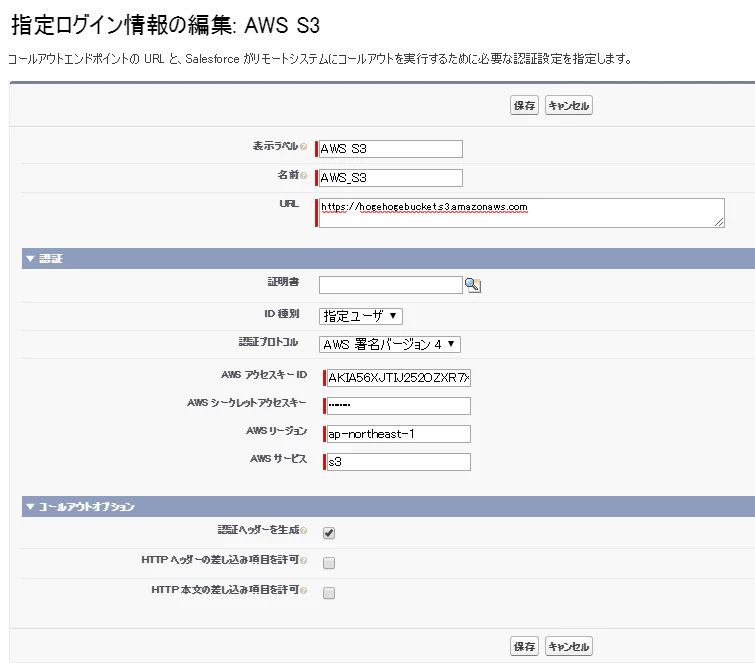Click help icon beside HTTP ヘッダーの差し込み項目を許可

303,560
